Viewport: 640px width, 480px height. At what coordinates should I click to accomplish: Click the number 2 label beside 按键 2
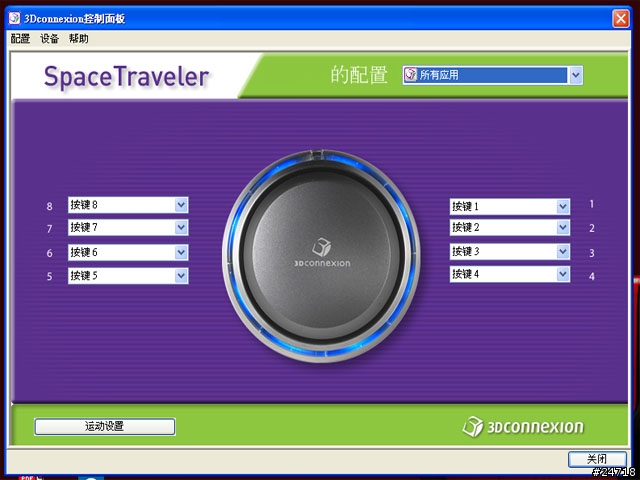pyautogui.click(x=592, y=228)
